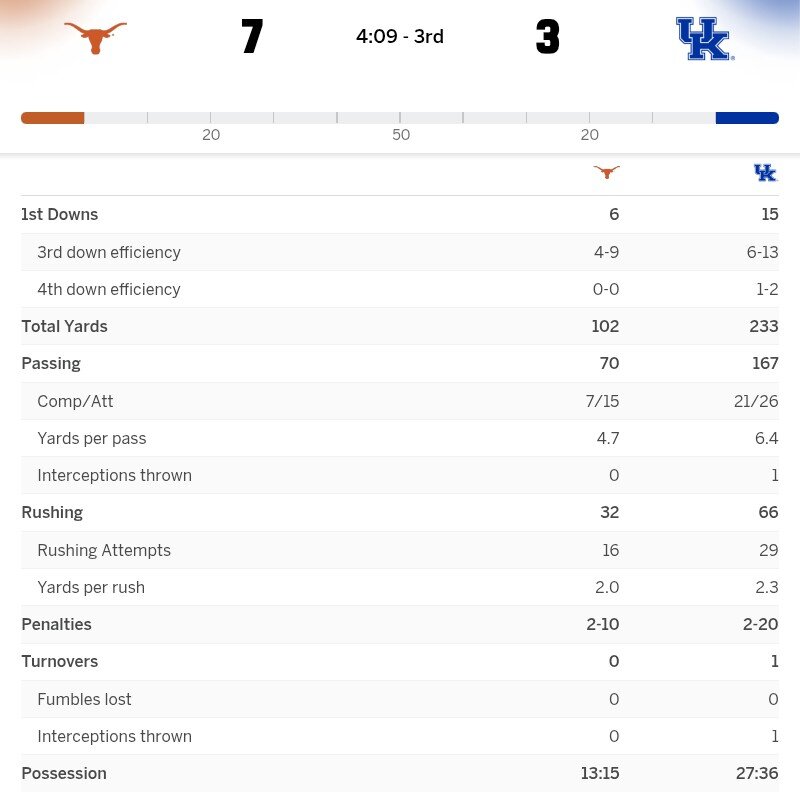
Task: Select the 4th down efficiency row label
Action: click(x=109, y=289)
